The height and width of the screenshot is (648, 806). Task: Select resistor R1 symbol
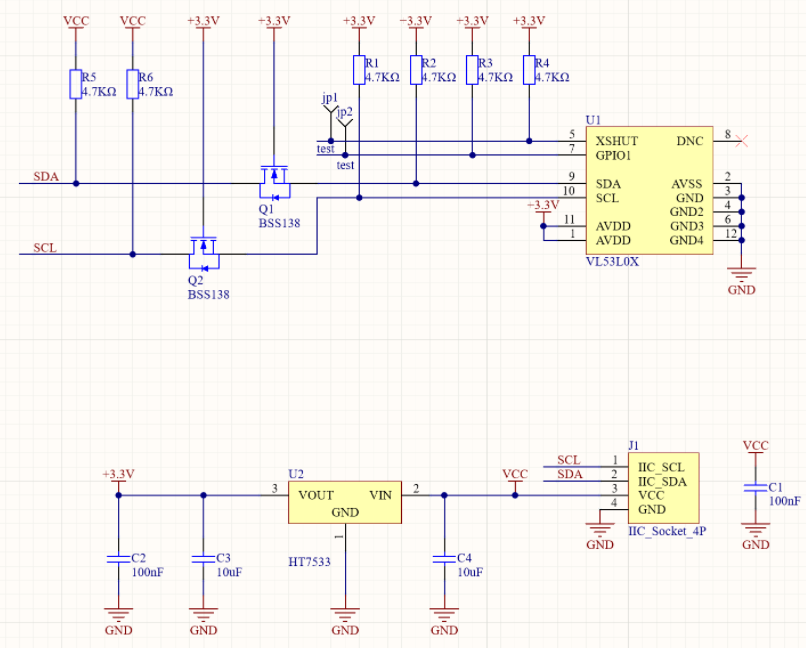[359, 69]
